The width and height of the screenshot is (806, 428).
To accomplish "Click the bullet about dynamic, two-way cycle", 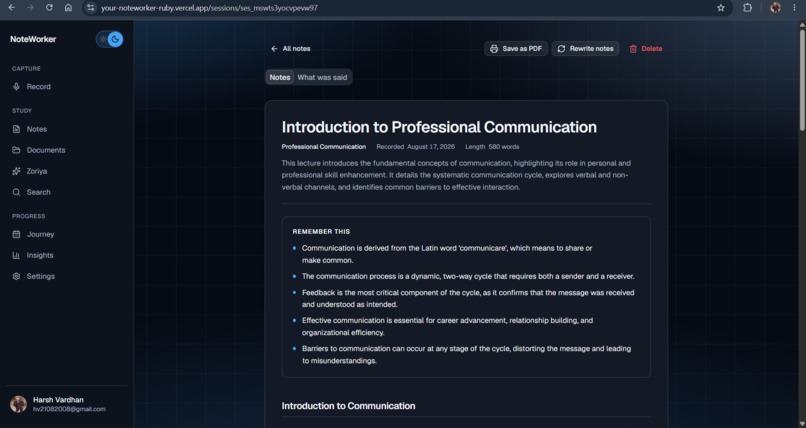I will (x=468, y=276).
